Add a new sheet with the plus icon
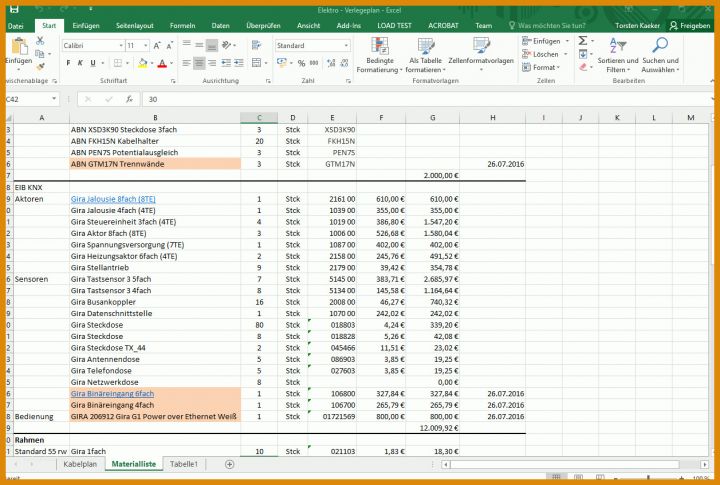 (230, 464)
